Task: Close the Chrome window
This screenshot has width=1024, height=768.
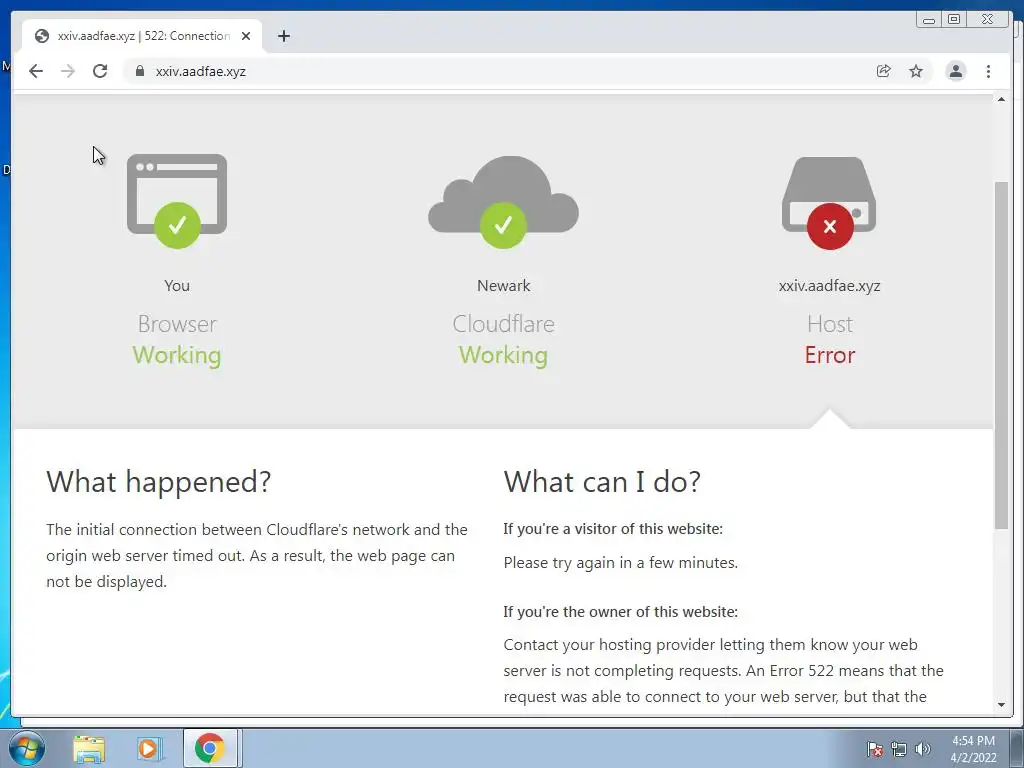Action: tap(987, 20)
